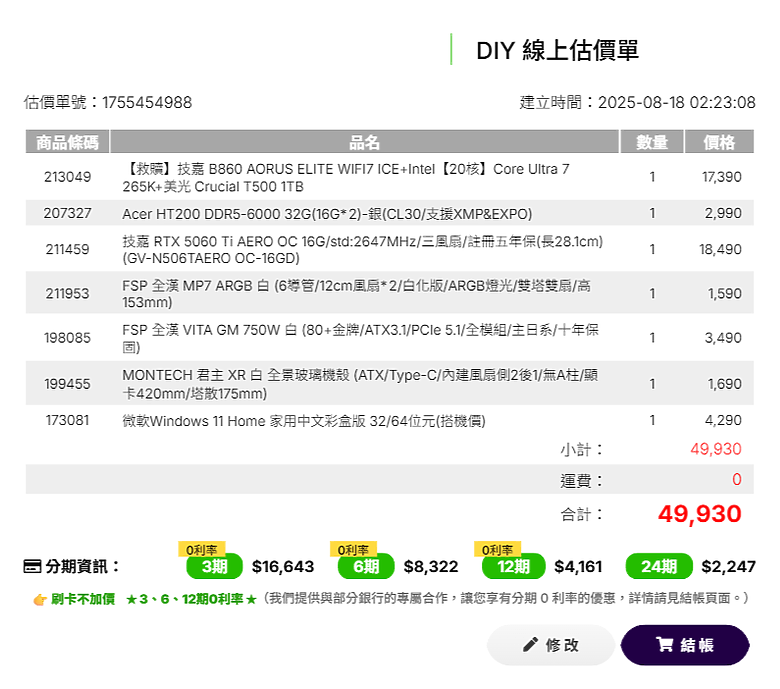
Task: Click barcode 213049
Action: 68,177
